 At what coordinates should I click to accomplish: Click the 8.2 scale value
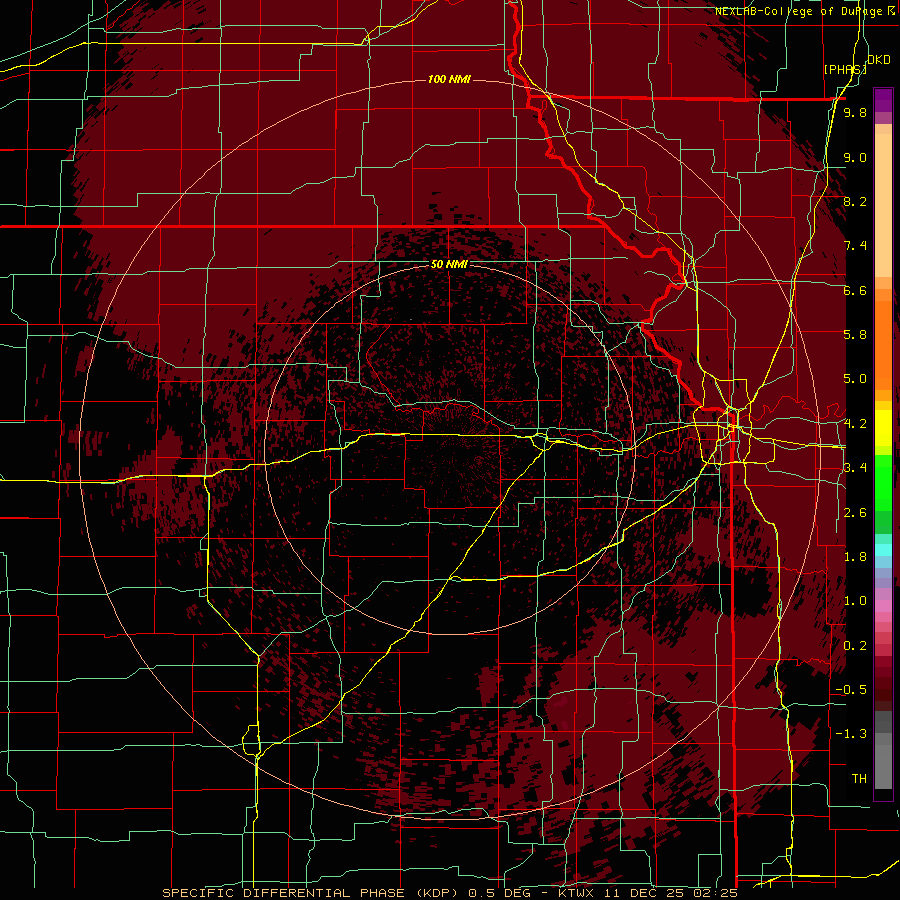point(855,201)
